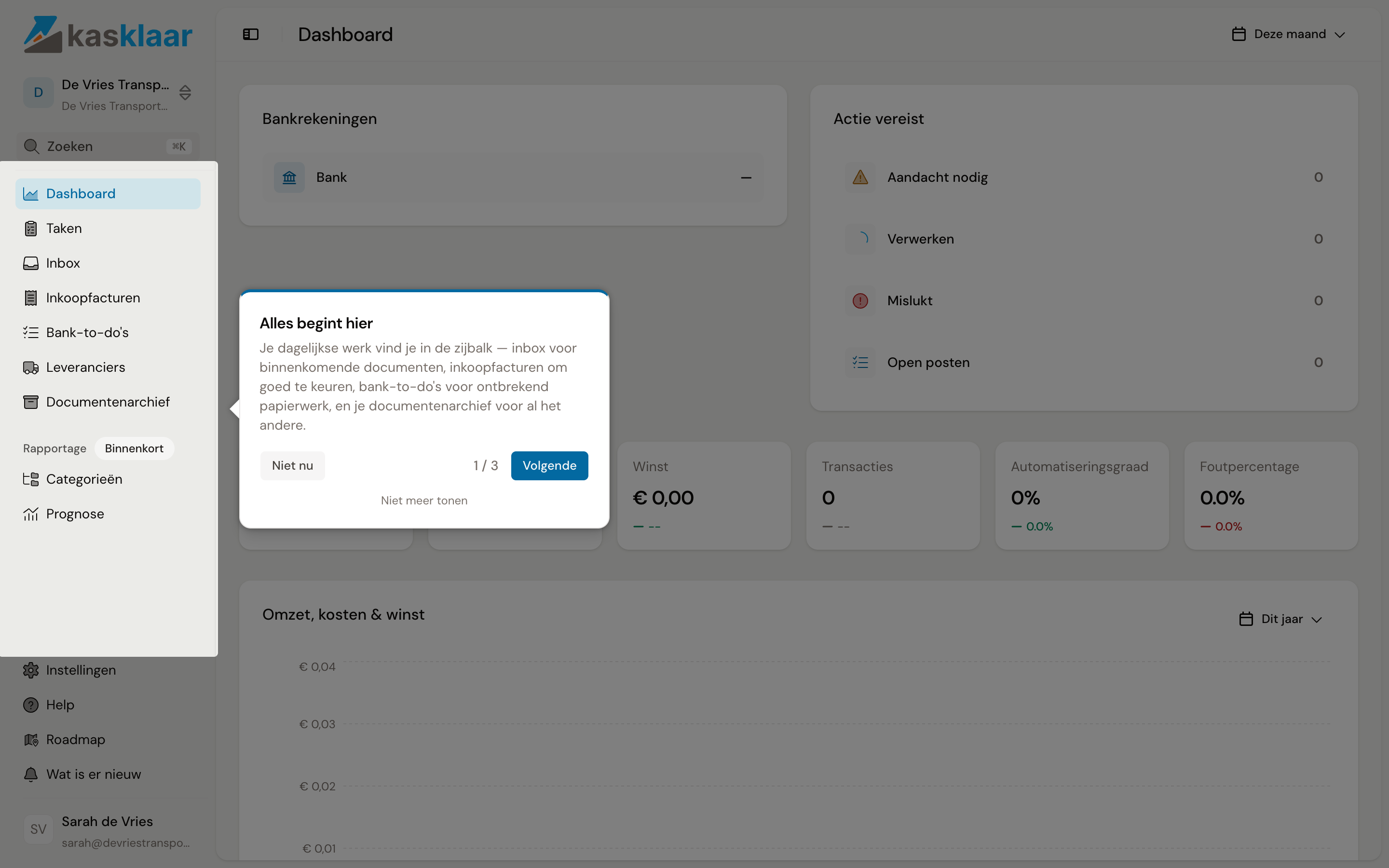Click the Aandacht nodig warning icon
This screenshot has height=868, width=1389.
pyautogui.click(x=860, y=177)
